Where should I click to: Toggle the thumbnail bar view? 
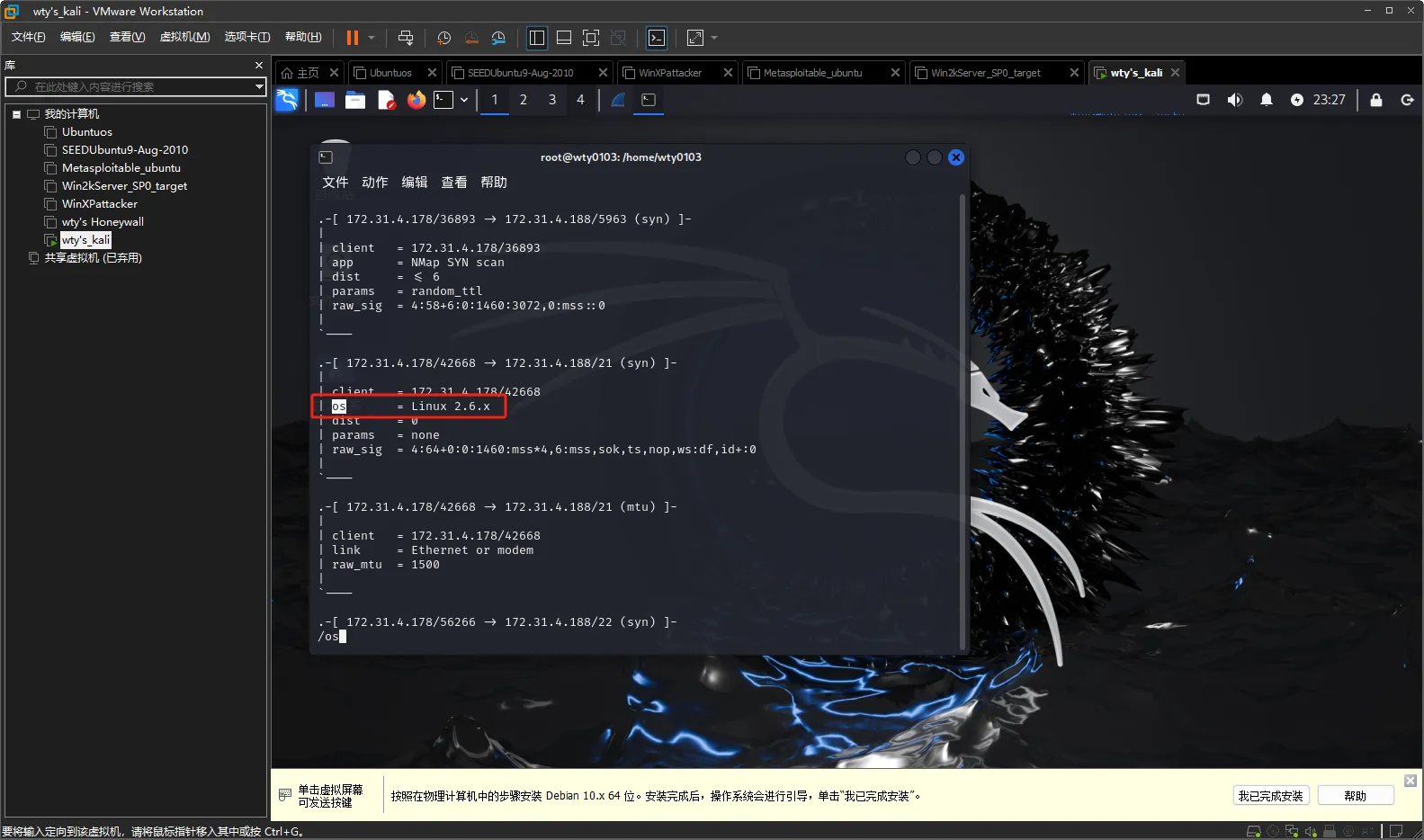pyautogui.click(x=564, y=38)
